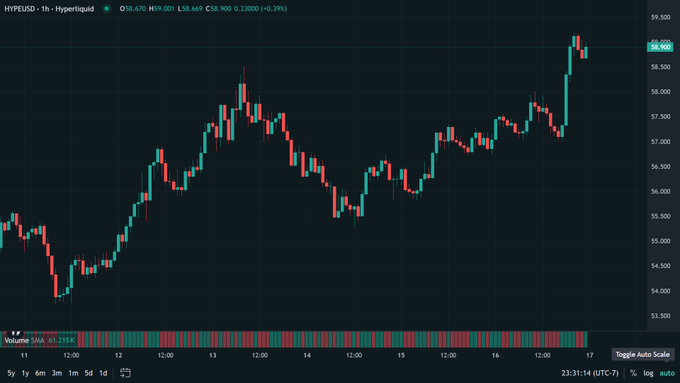The width and height of the screenshot is (680, 383).
Task: Click the 53.500 price axis label
Action: (x=660, y=316)
